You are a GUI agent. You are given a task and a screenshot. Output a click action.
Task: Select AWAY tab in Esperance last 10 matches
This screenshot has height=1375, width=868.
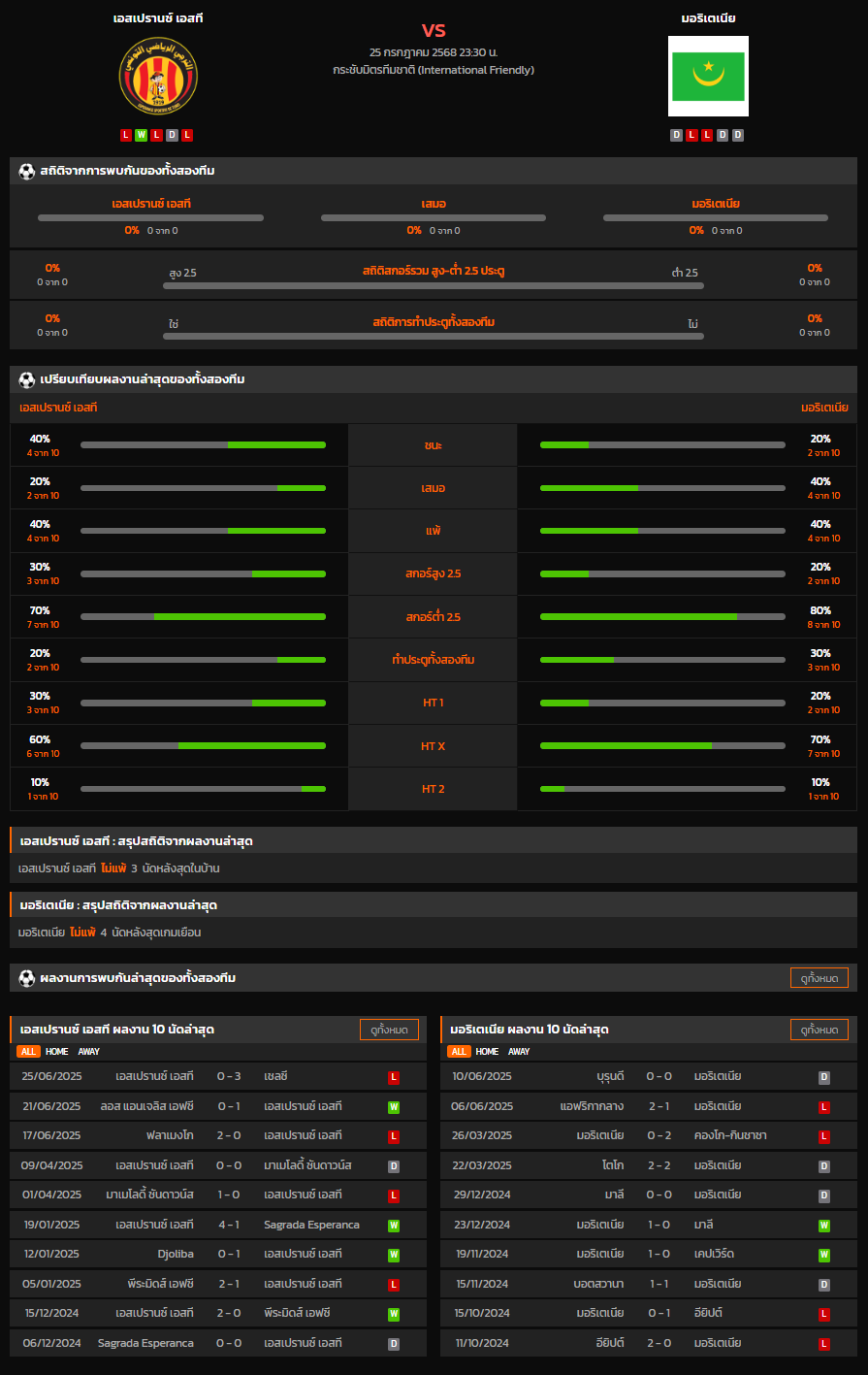(x=89, y=1052)
